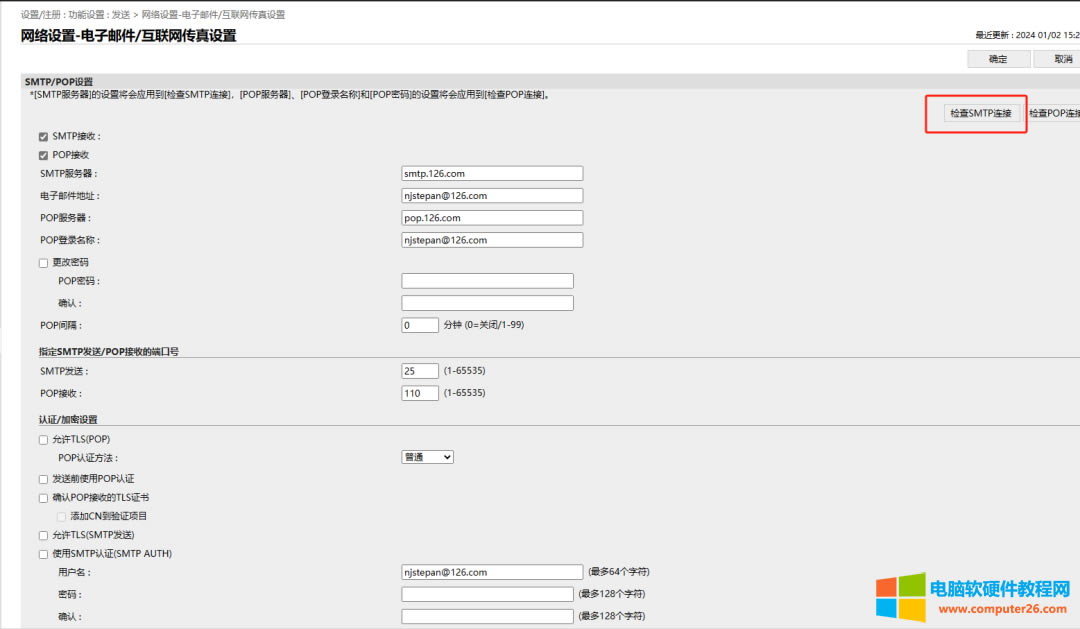This screenshot has width=1080, height=629.
Task: Toggle the POP接收 checkbox
Action: pos(43,155)
